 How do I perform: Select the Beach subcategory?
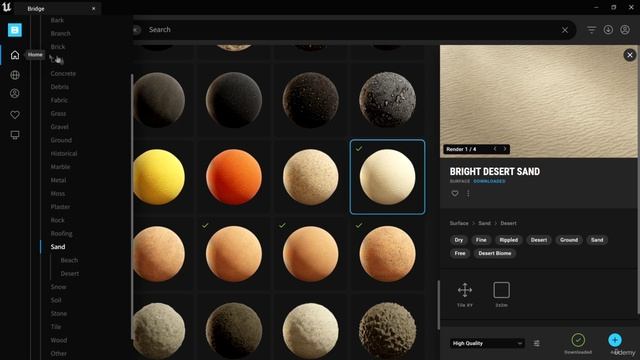(x=69, y=260)
